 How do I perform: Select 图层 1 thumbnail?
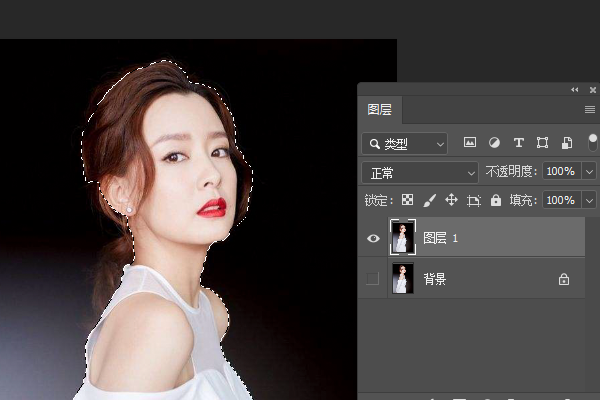403,237
